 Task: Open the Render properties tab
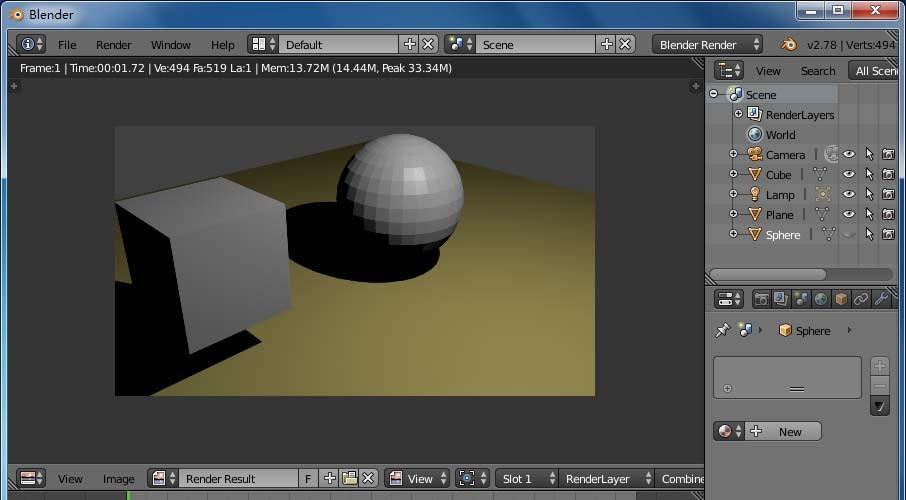click(x=762, y=299)
